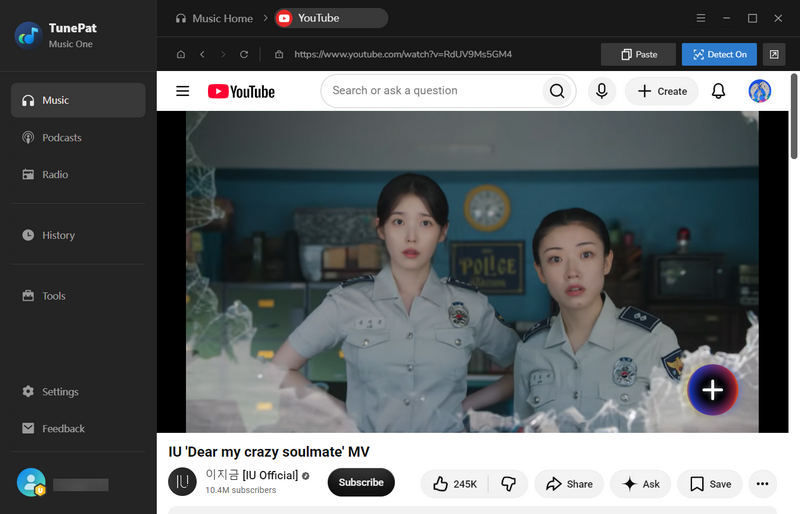
Task: Open the TunePat hamburger menu
Action: click(x=701, y=18)
